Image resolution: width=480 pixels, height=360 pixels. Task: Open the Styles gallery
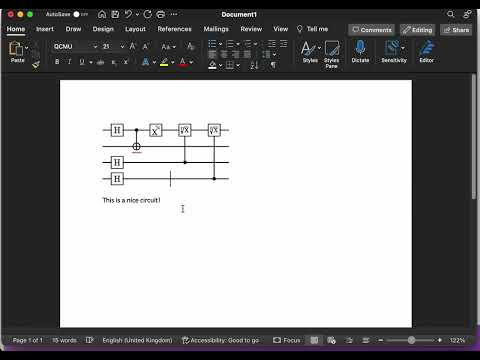[310, 51]
